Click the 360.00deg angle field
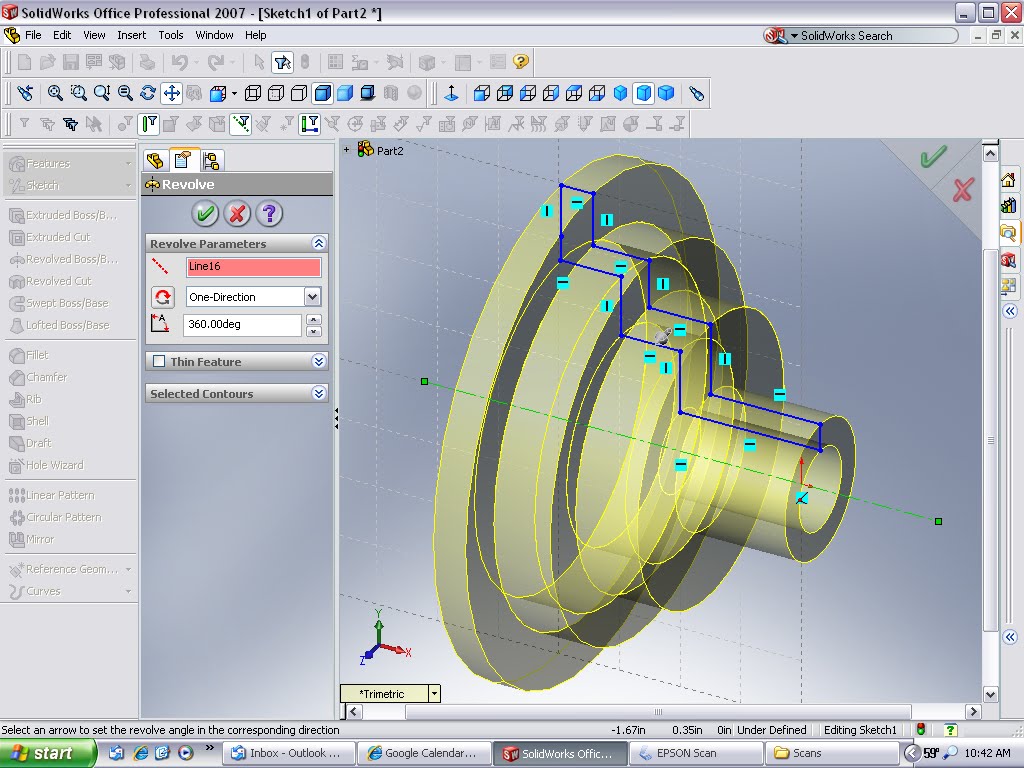Viewport: 1024px width, 768px height. click(242, 325)
